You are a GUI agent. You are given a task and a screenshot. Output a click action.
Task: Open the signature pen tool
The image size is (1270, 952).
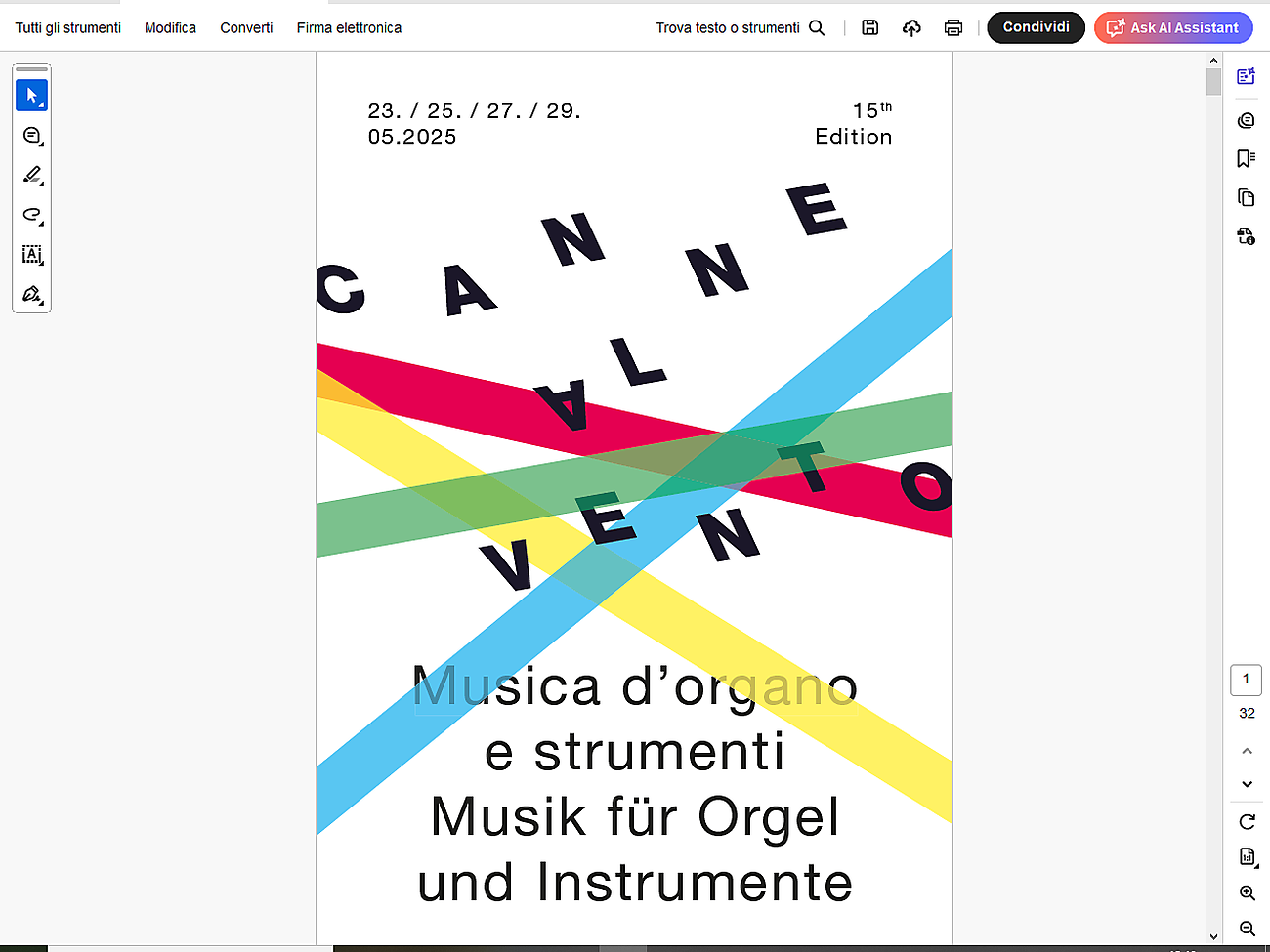[31, 294]
